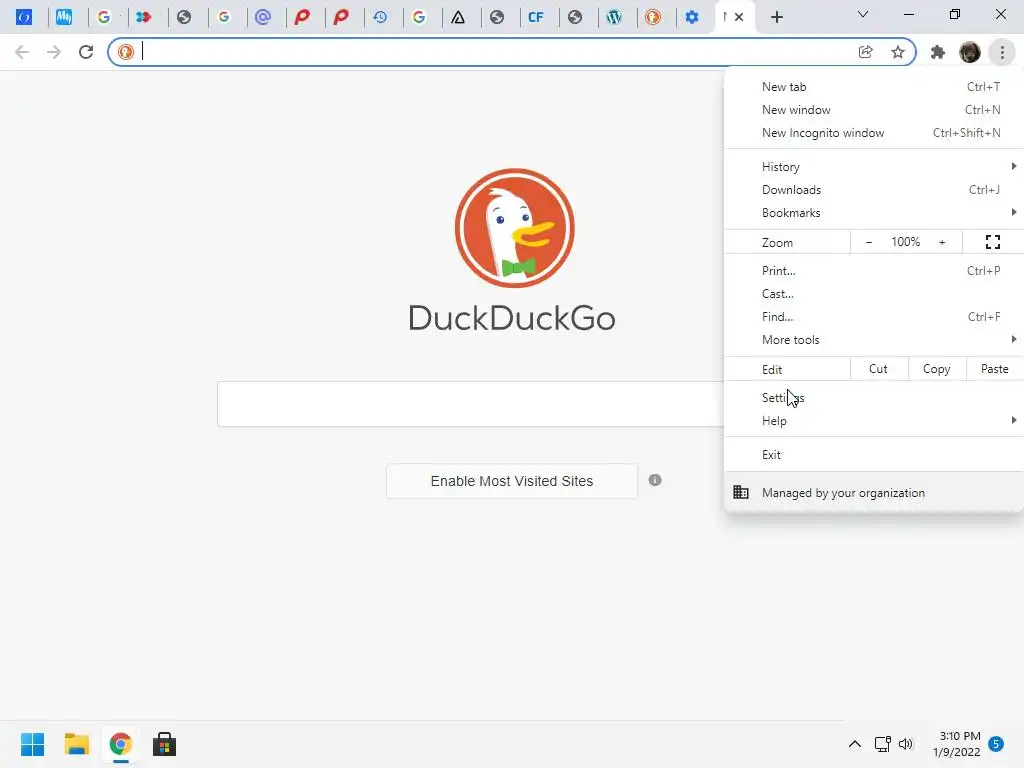The image size is (1024, 768).
Task: Close the active tab with X
Action: (739, 17)
